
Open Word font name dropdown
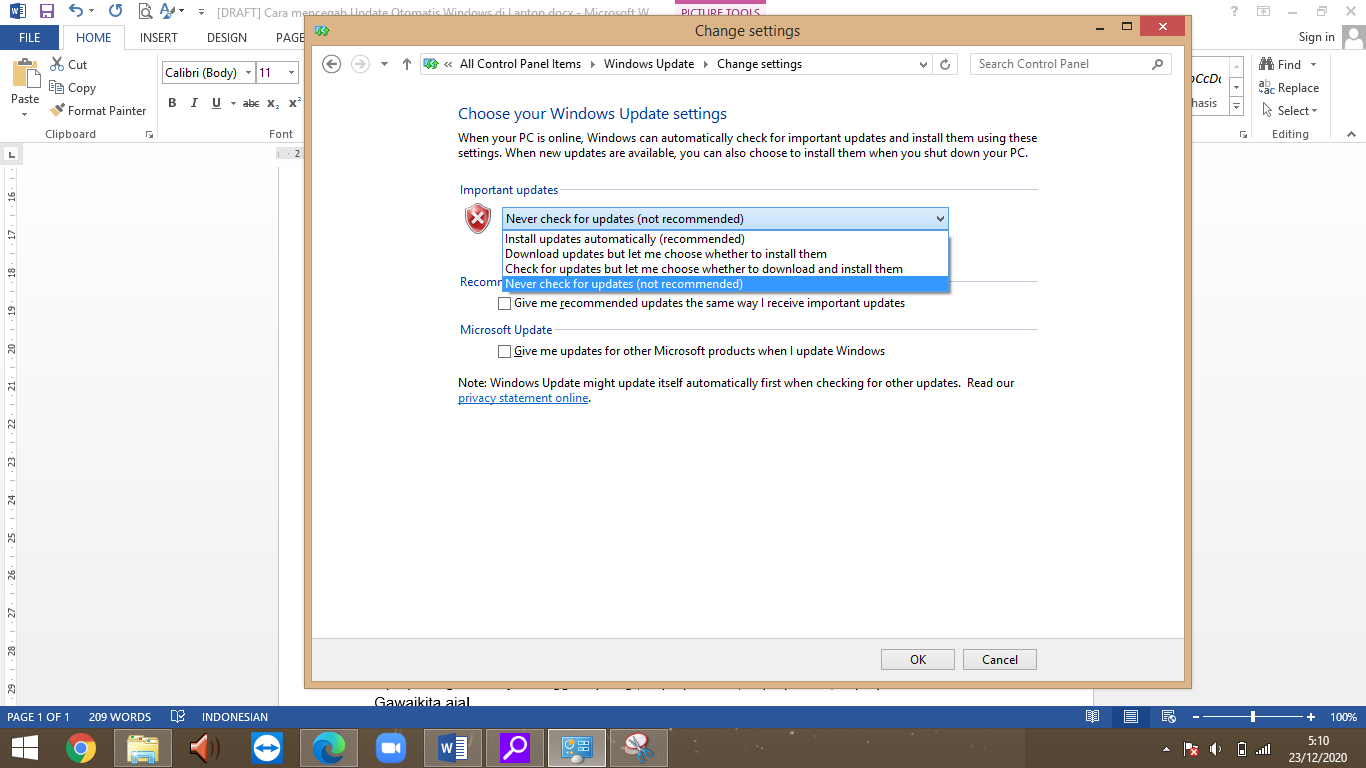point(249,73)
